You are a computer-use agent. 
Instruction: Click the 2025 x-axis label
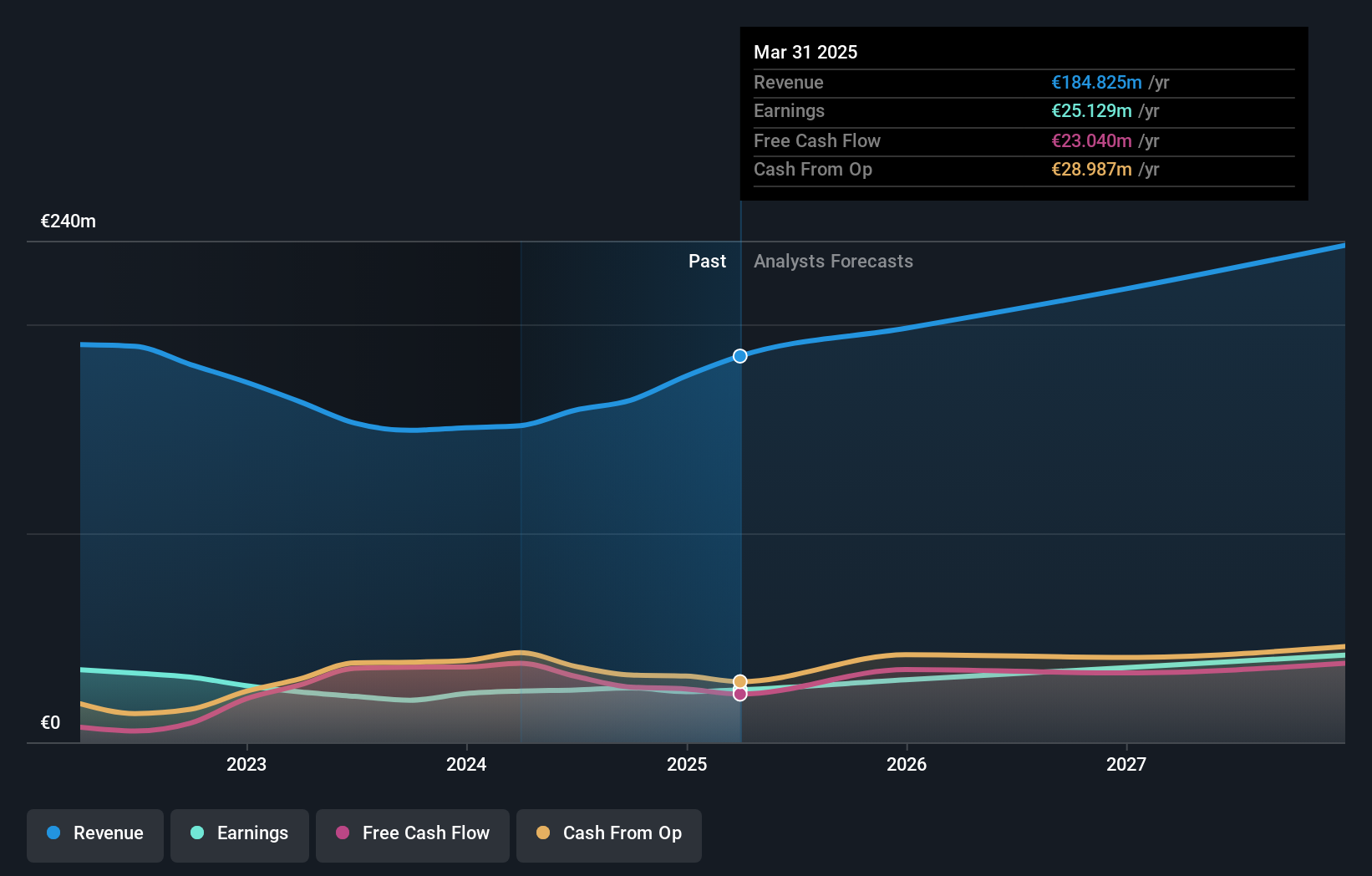(687, 764)
